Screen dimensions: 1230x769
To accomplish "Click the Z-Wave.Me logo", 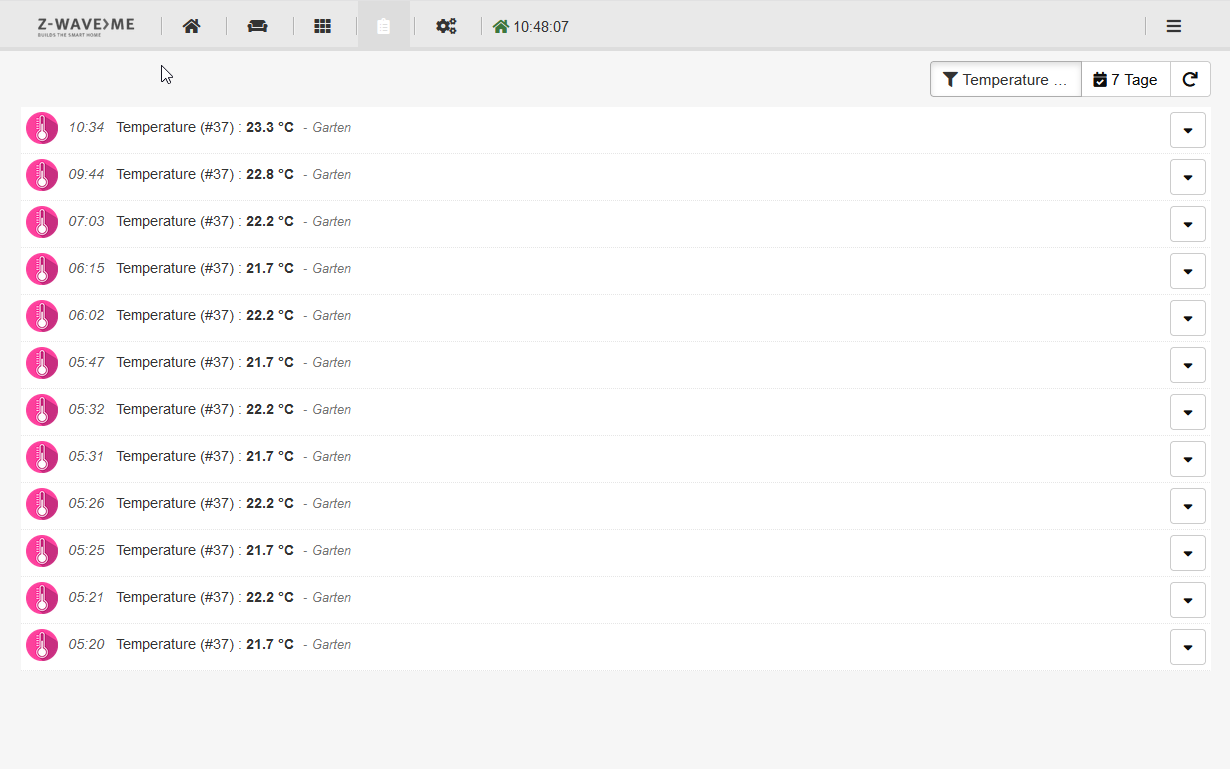I will [86, 26].
